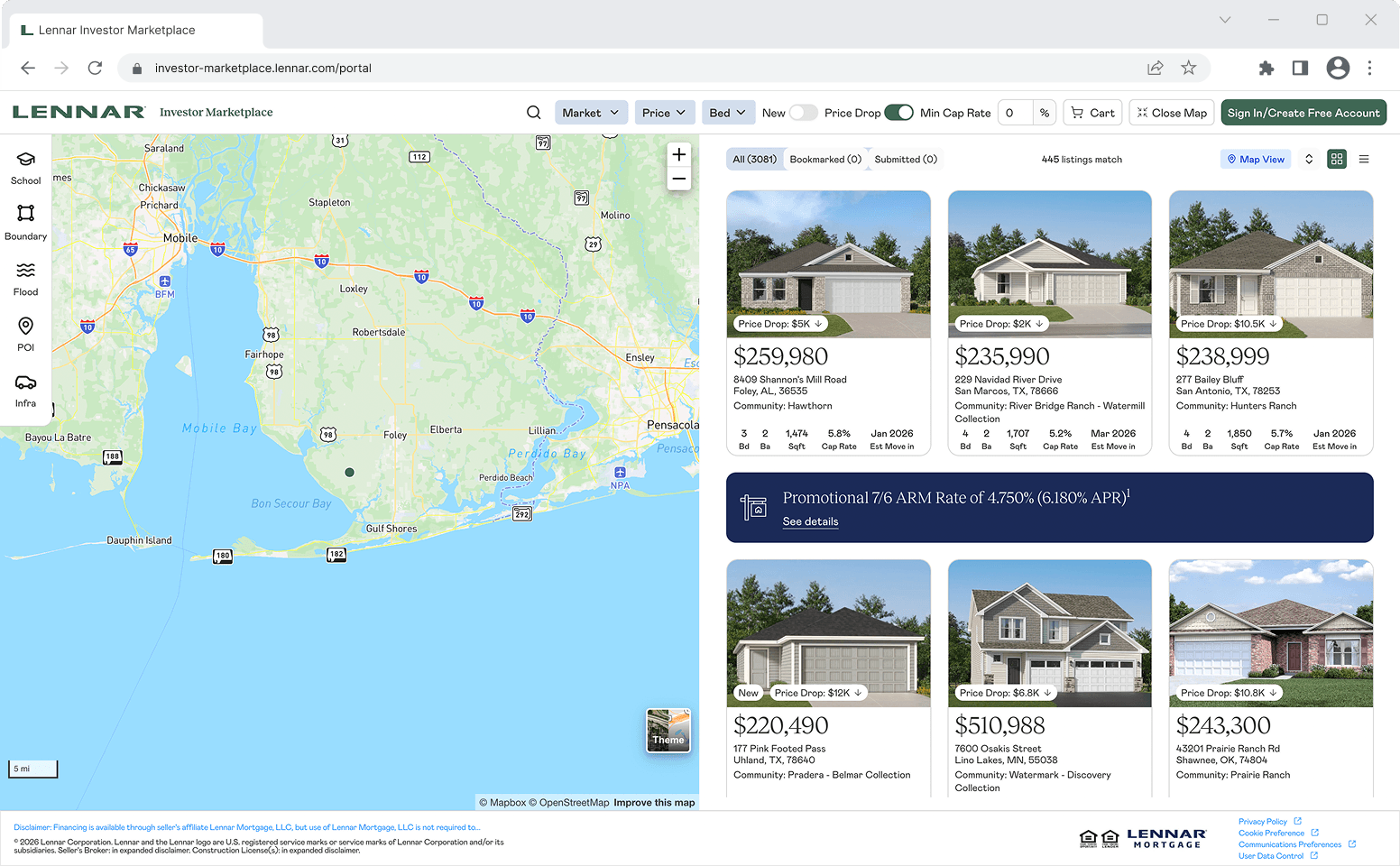Click the Map View button
The image size is (1400, 866).
click(x=1256, y=159)
